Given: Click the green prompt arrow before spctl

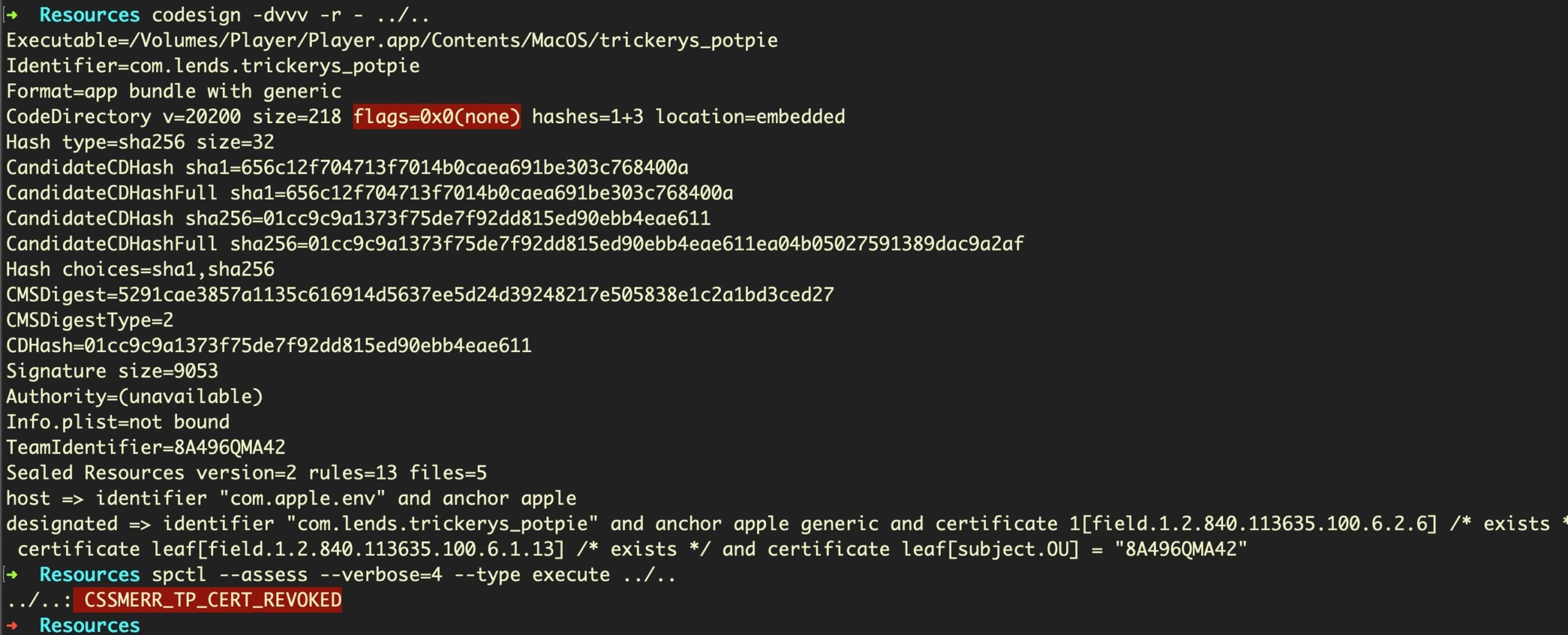Looking at the screenshot, I should (12, 574).
